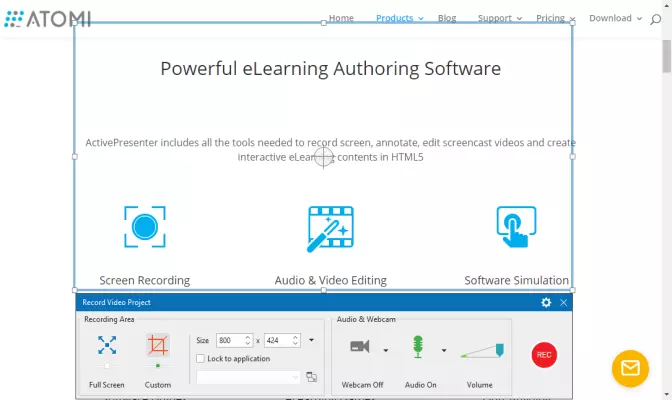
Task: Decrease the height value with down arrow
Action: coord(295,343)
